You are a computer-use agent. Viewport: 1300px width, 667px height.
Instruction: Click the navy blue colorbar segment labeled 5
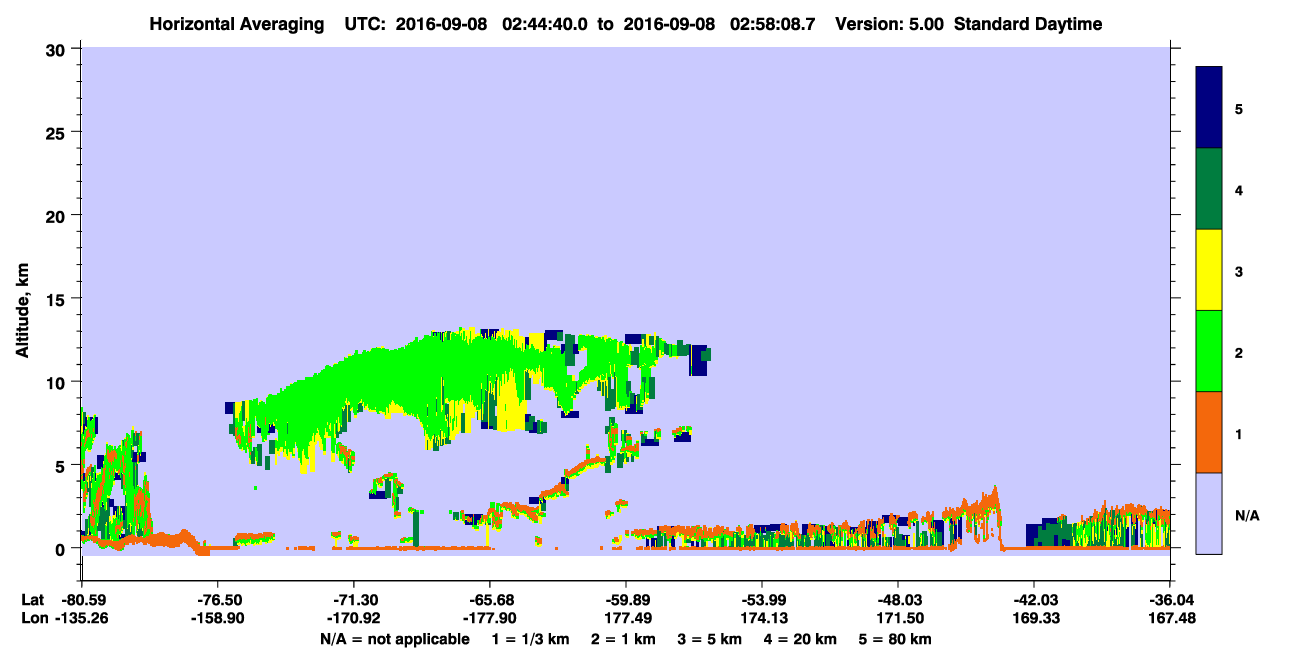(x=1209, y=108)
